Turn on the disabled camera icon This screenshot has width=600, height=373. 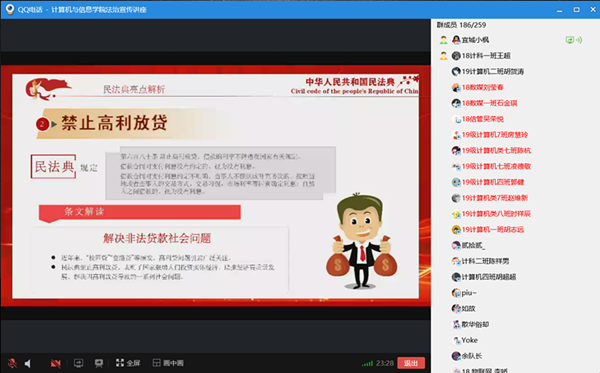tap(56, 363)
